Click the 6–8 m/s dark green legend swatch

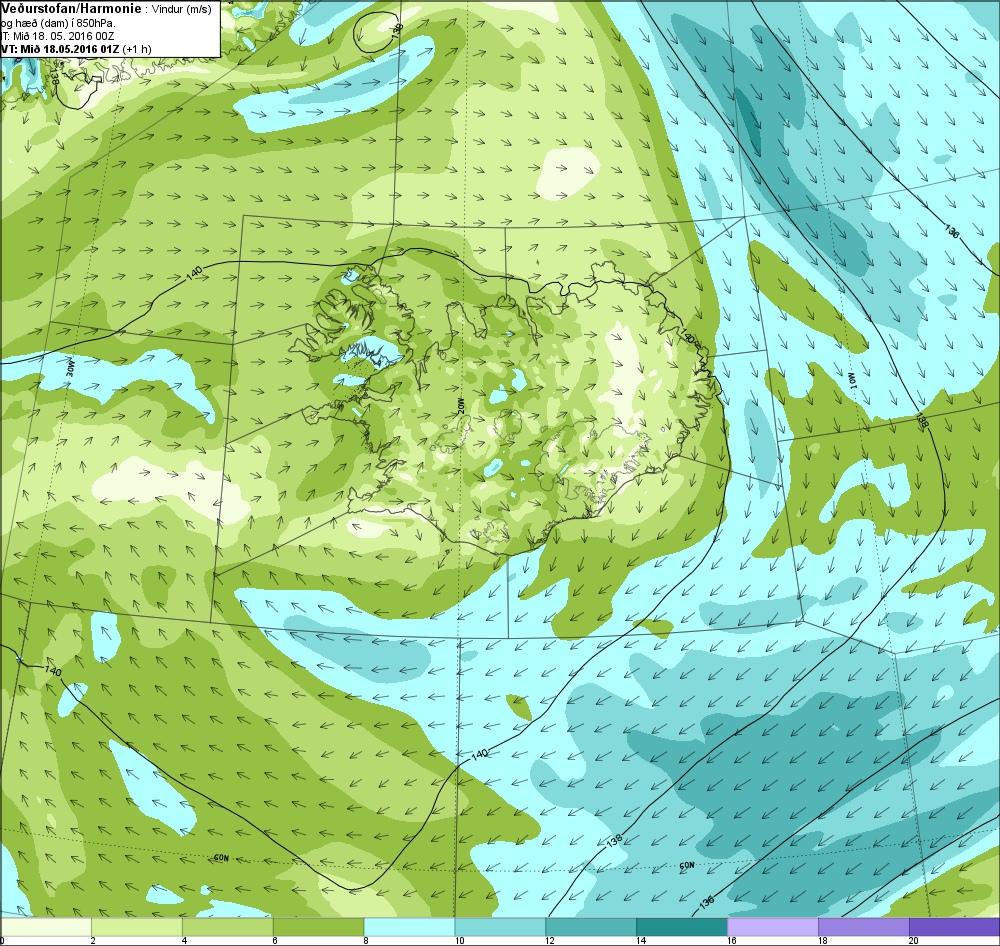(318, 926)
